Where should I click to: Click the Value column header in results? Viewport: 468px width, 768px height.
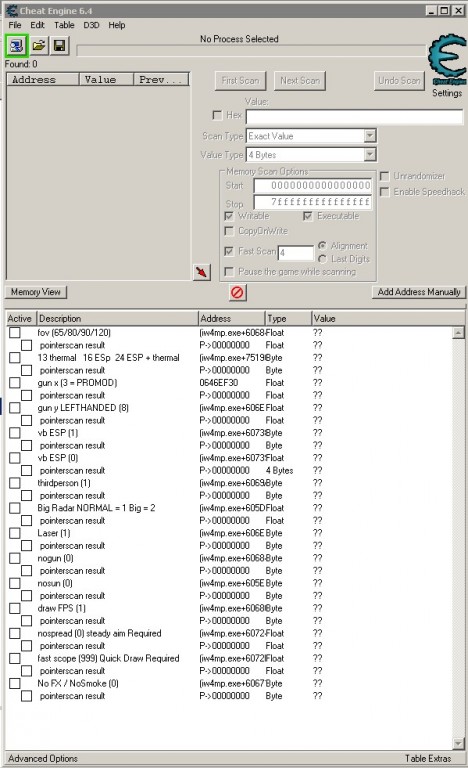point(106,79)
